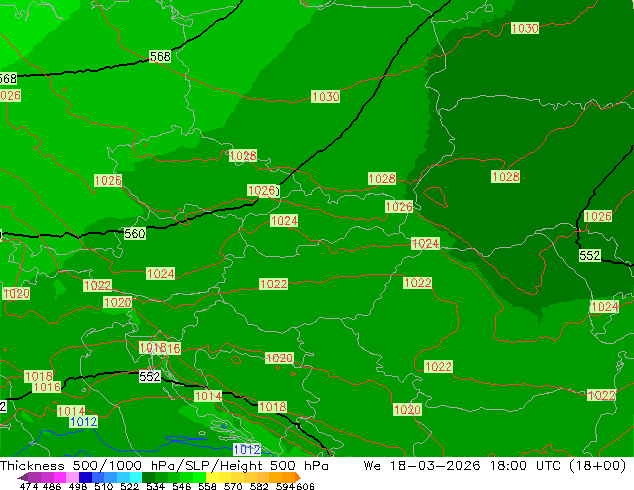
Task: Click the weekday abbreviation 'We'
Action: [372, 466]
